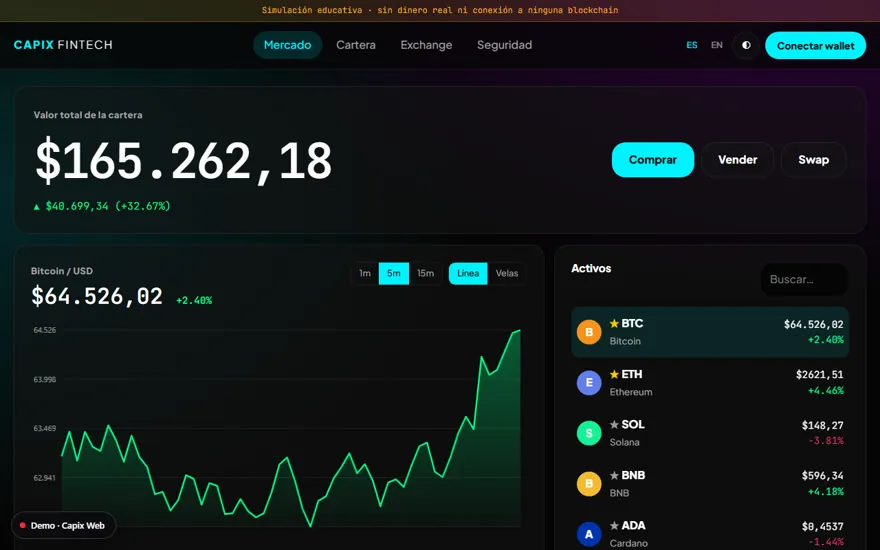Switch language to EN

coord(717,45)
